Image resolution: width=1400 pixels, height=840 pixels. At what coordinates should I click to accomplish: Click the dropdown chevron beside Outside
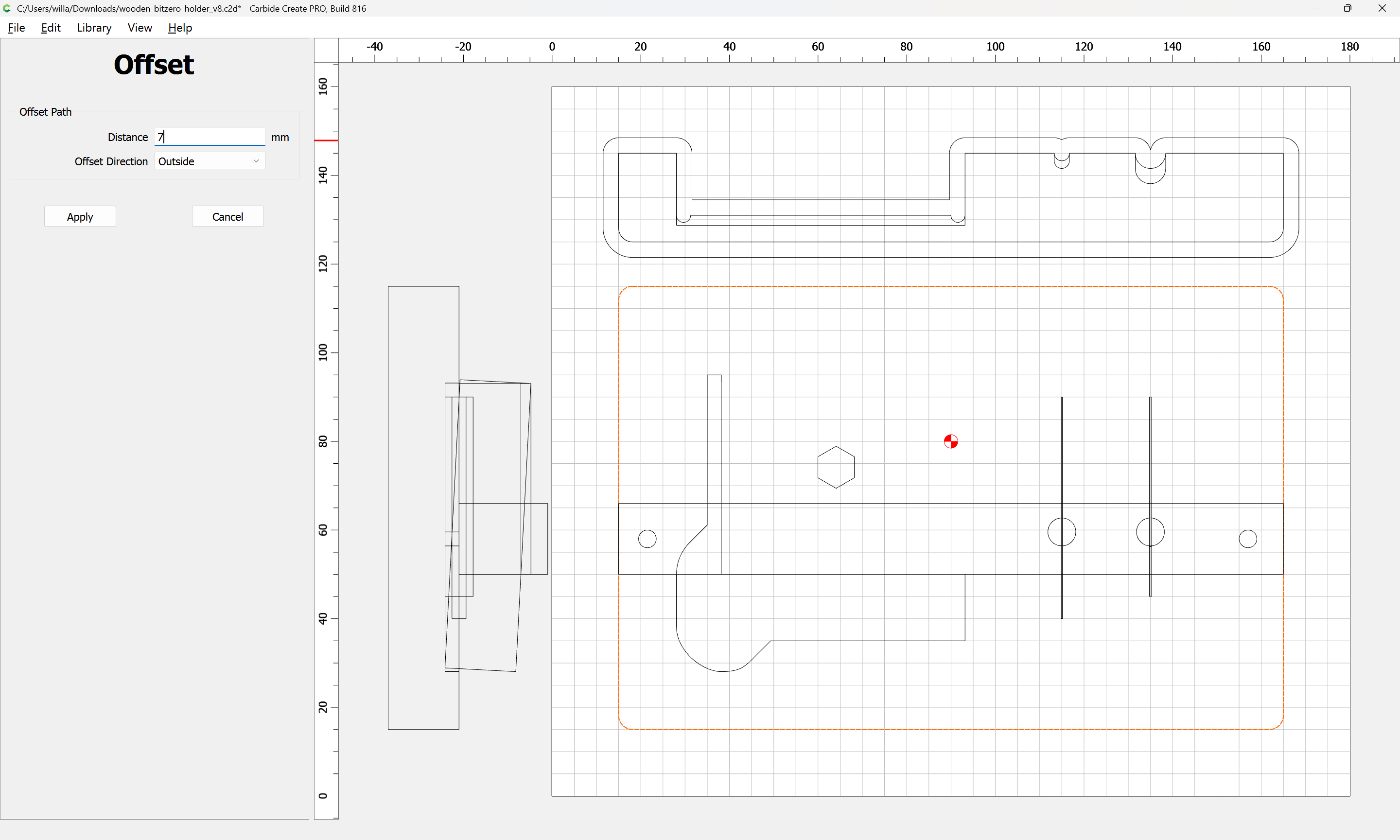point(256,161)
